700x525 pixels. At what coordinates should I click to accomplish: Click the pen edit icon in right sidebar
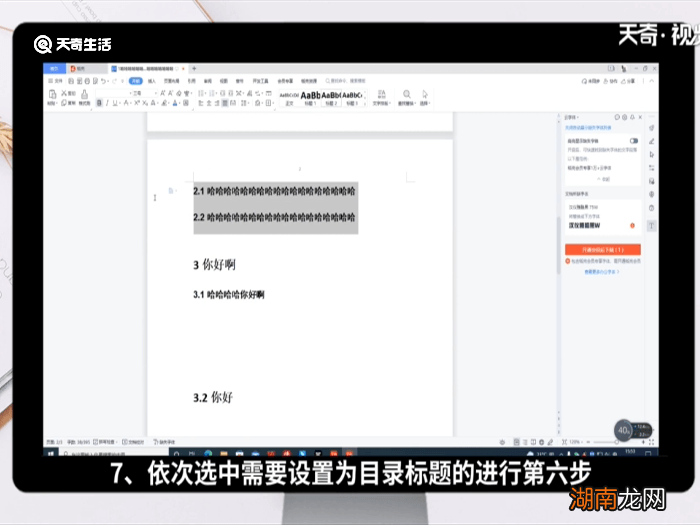coord(652,141)
